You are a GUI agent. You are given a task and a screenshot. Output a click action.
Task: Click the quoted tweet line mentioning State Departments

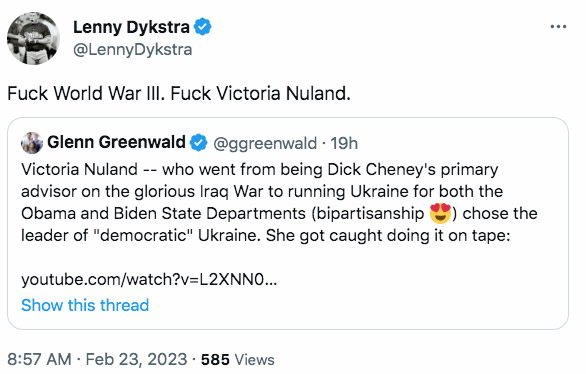279,213
